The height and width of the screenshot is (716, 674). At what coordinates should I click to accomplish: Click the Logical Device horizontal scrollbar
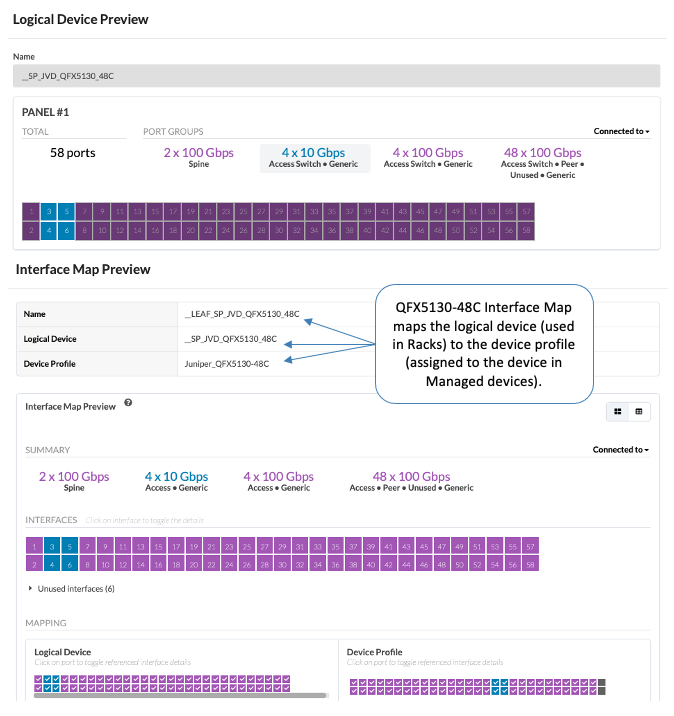[180, 695]
